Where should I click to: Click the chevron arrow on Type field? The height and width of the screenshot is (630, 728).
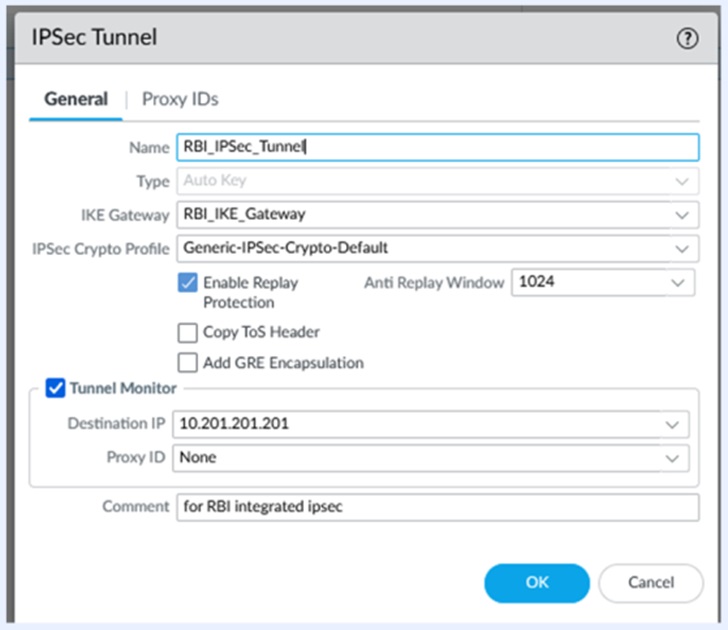click(x=681, y=181)
